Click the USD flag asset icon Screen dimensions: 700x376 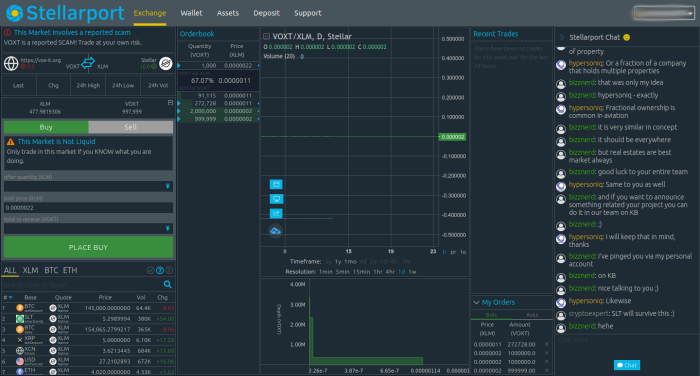pyautogui.click(x=20, y=361)
